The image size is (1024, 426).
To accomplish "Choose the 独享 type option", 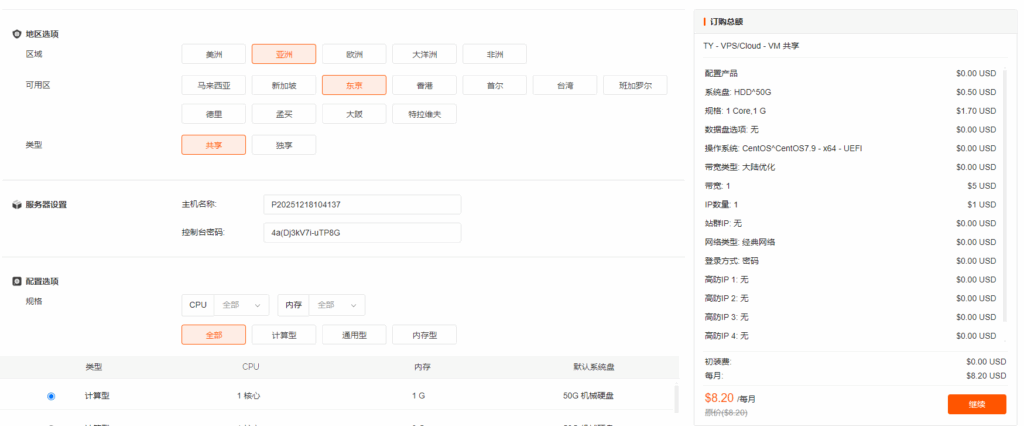I will click(284, 145).
